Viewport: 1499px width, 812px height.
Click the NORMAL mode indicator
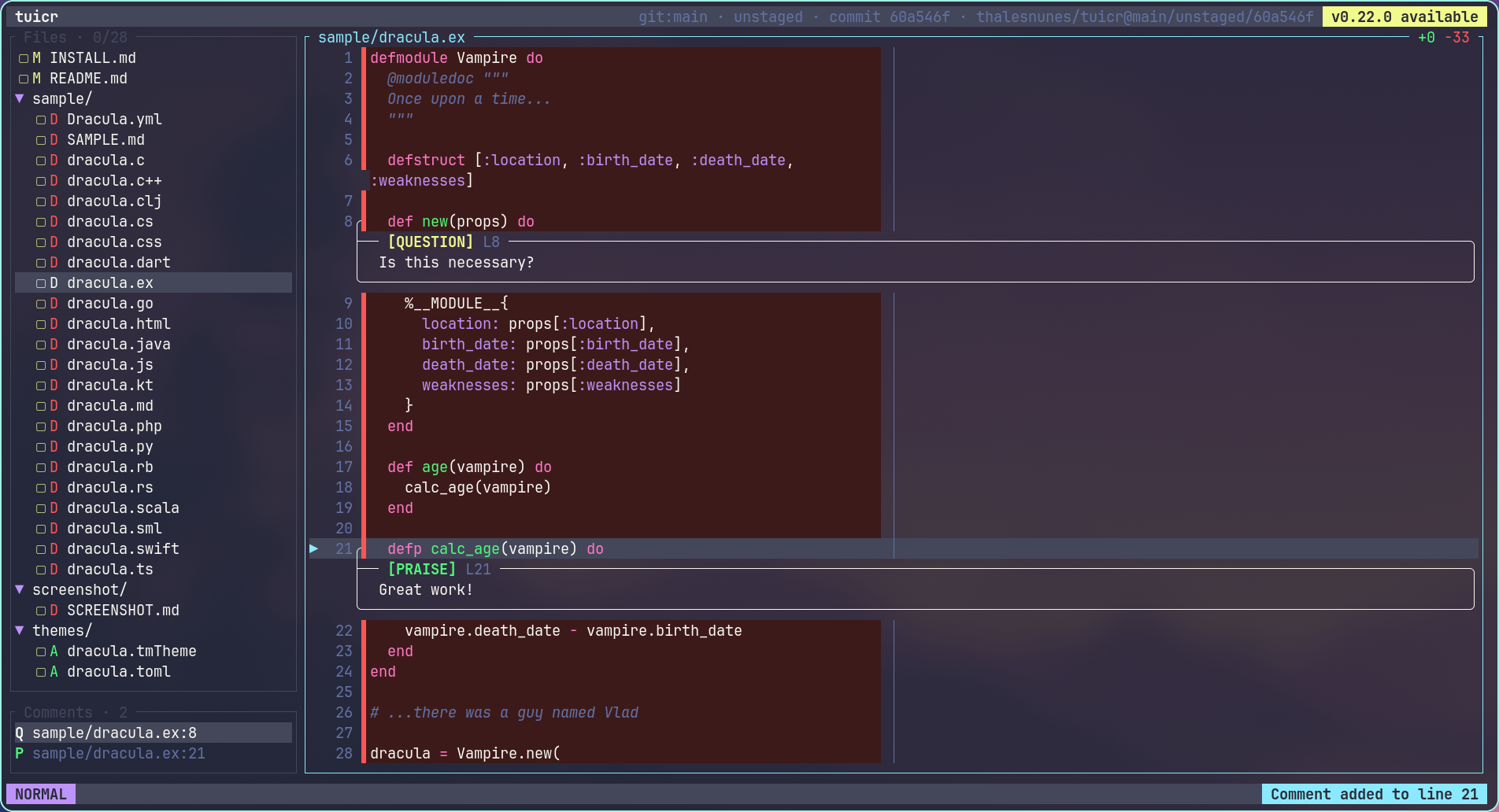click(41, 794)
